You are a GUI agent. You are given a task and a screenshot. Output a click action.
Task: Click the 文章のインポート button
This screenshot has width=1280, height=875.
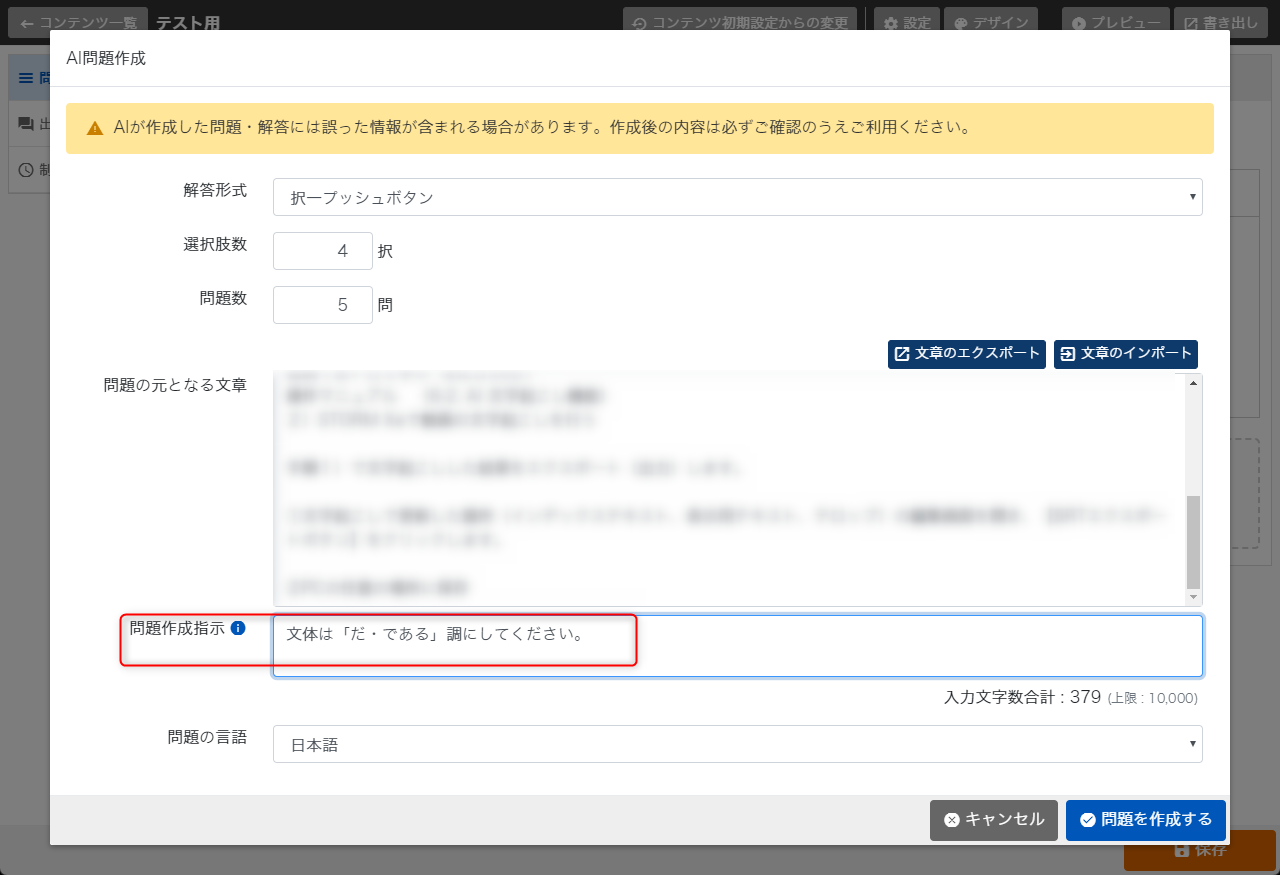(x=1126, y=354)
